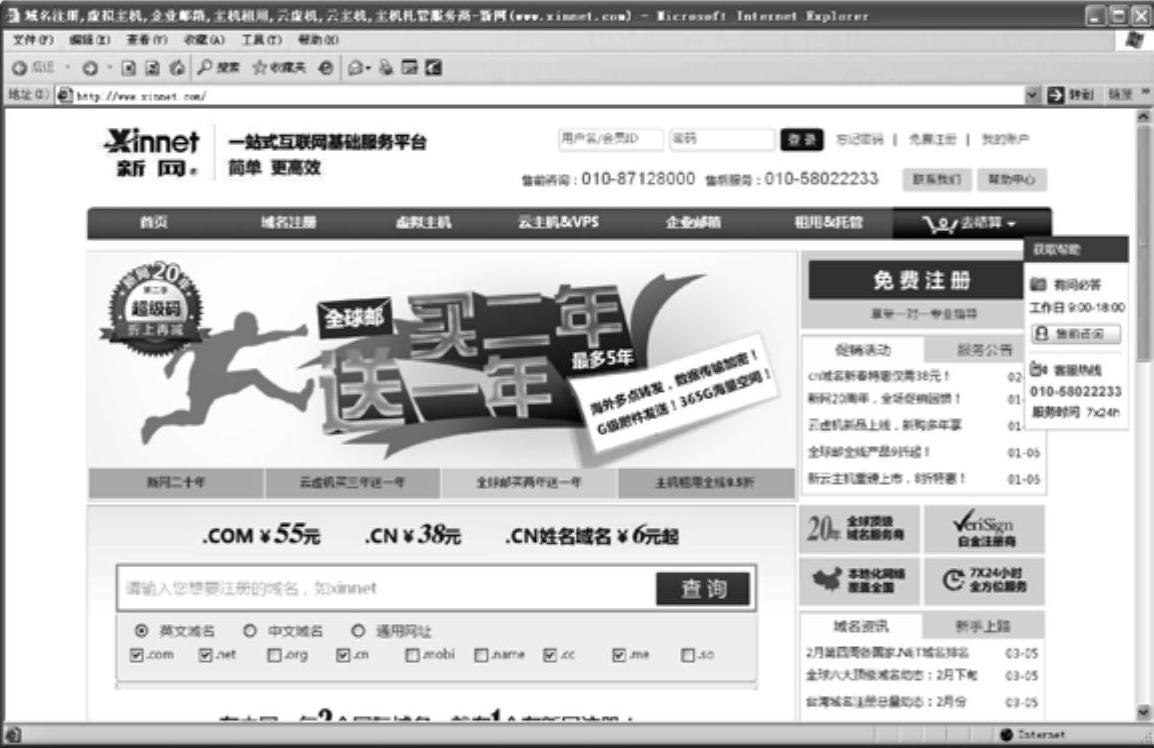Open the address bar dropdown arrow

(1032, 94)
